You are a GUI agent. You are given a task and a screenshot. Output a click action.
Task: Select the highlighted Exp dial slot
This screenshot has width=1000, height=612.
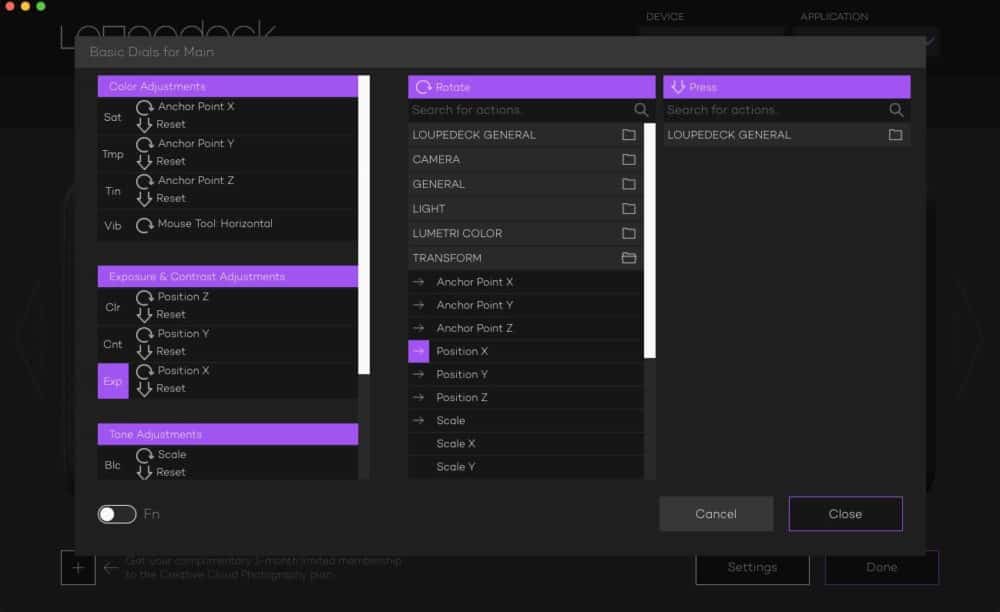pyautogui.click(x=113, y=381)
